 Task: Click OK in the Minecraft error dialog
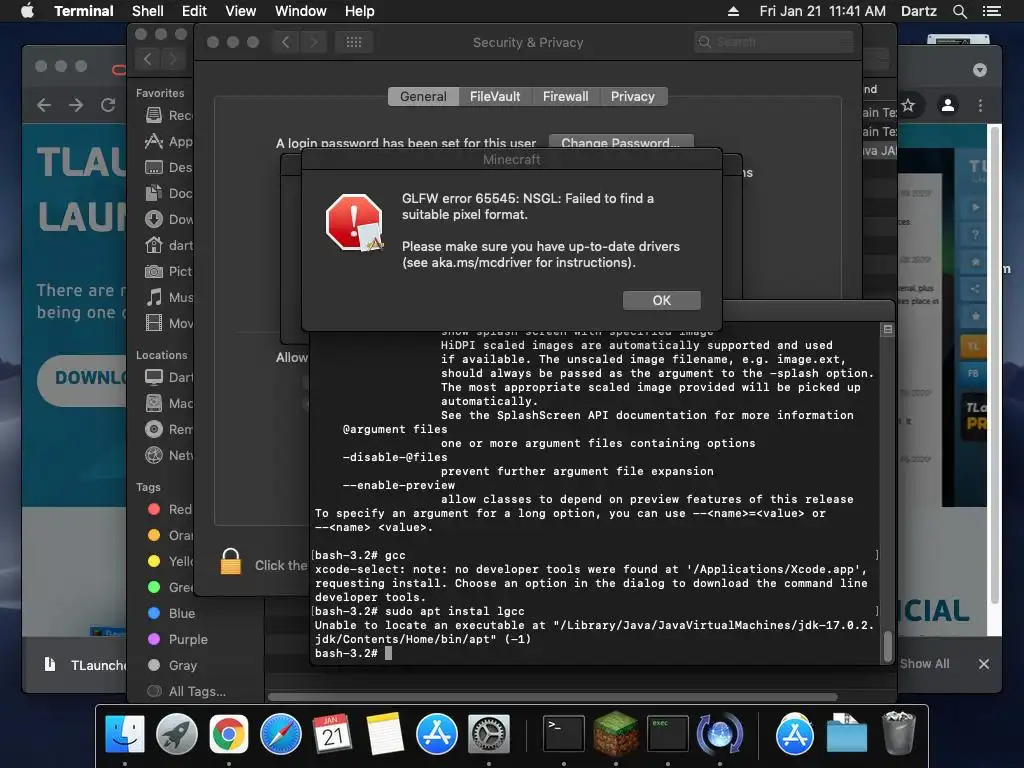pos(662,300)
